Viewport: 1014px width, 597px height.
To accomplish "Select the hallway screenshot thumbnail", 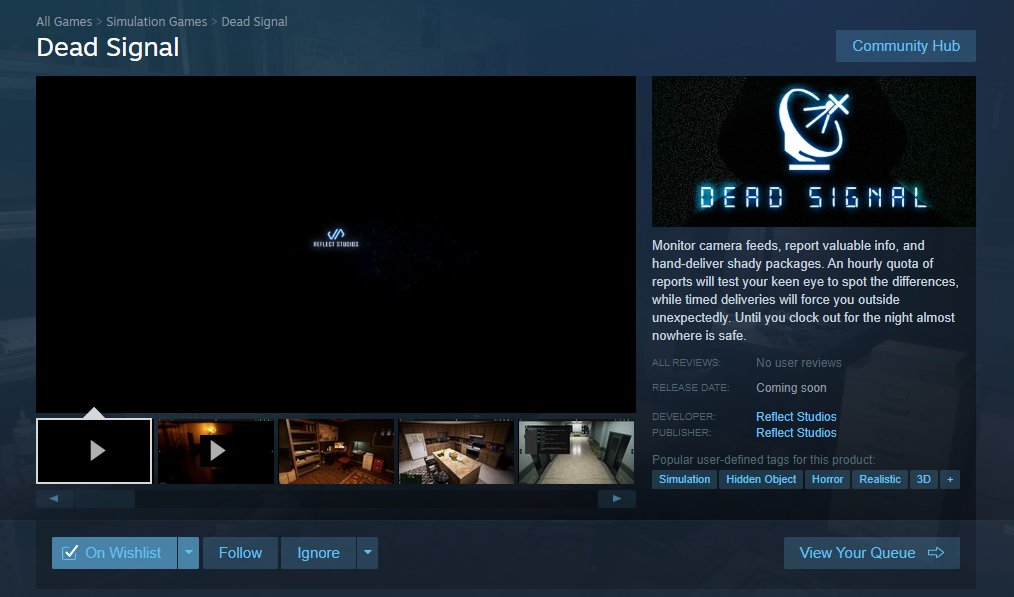I will pos(576,451).
